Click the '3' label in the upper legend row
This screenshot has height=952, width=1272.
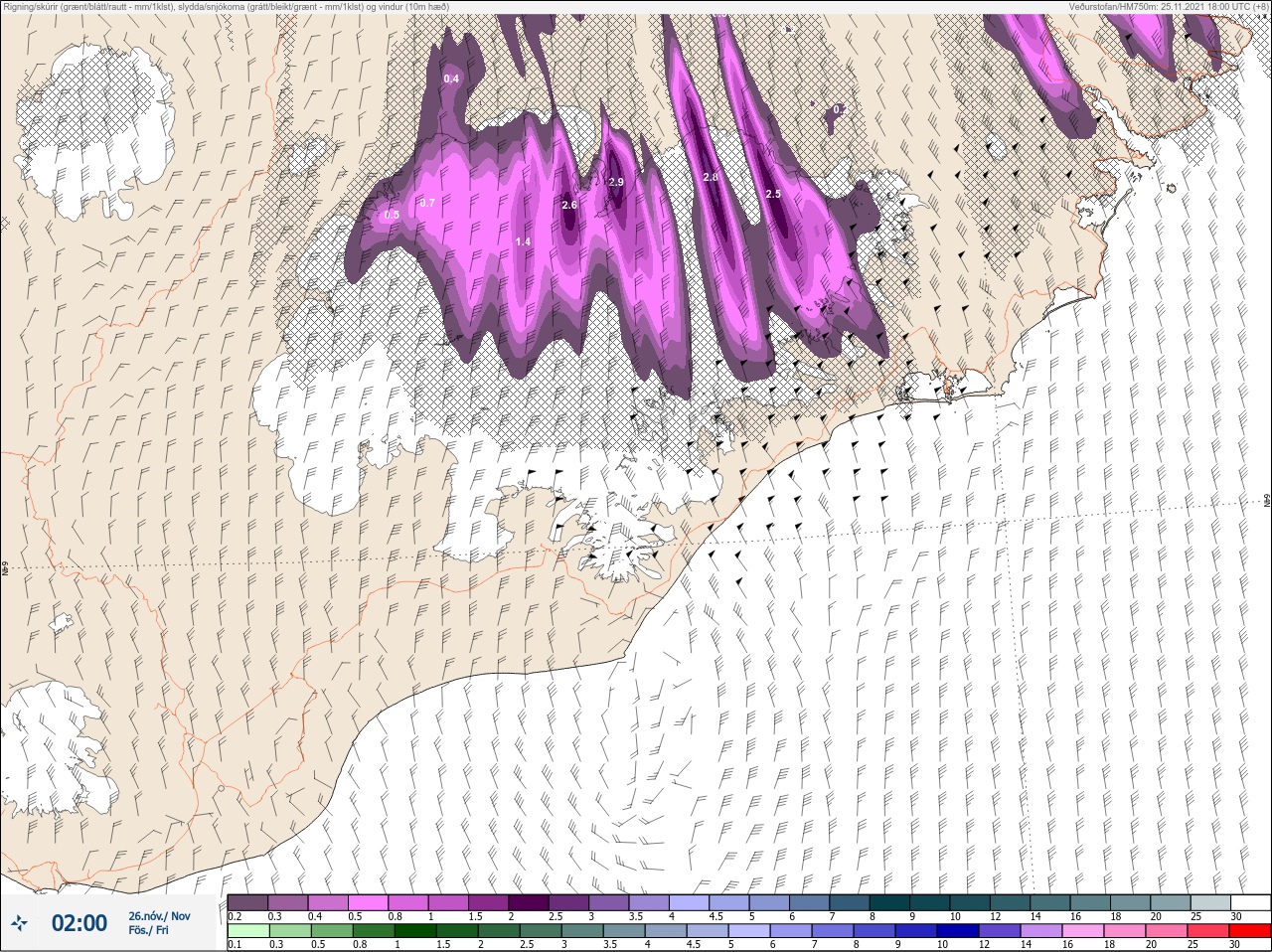(590, 916)
